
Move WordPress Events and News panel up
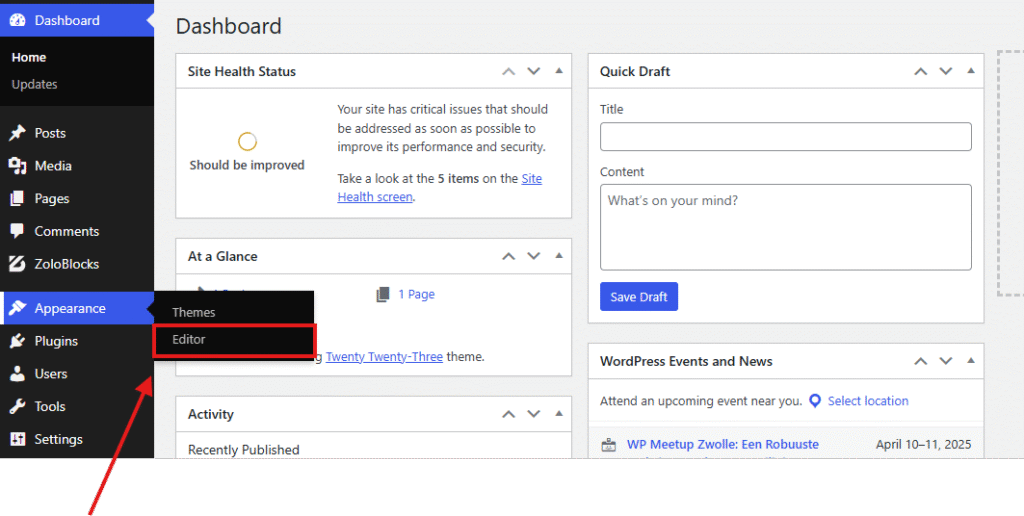pos(921,361)
